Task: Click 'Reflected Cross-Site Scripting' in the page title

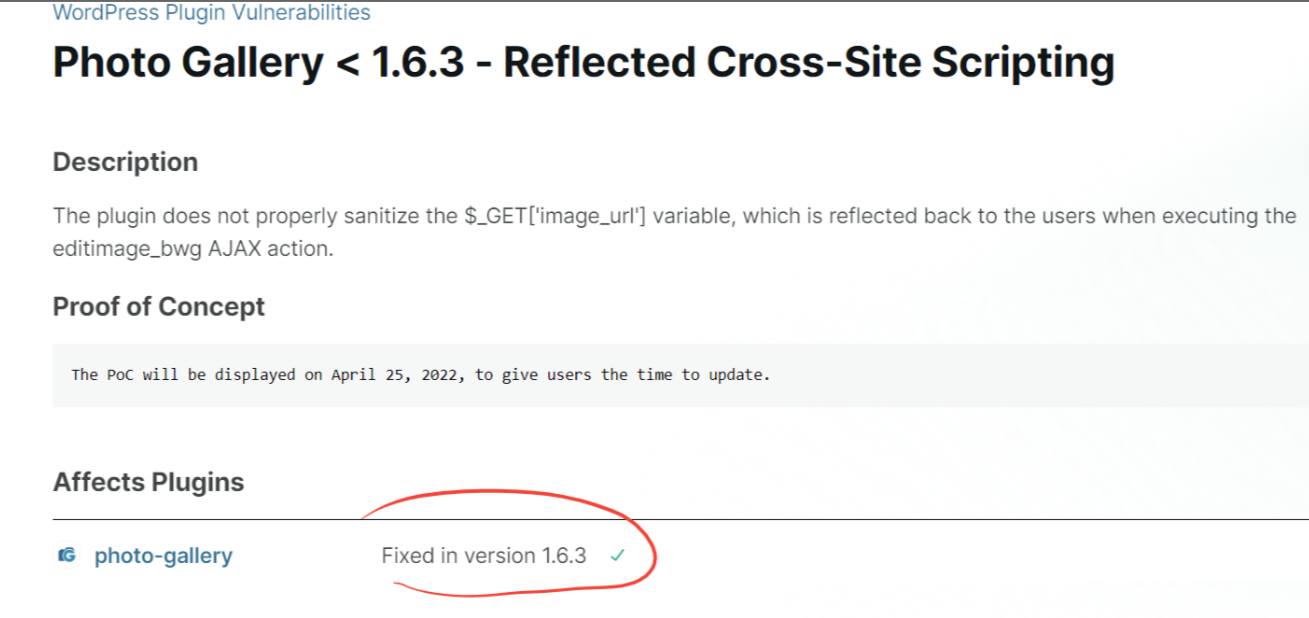Action: (x=808, y=63)
